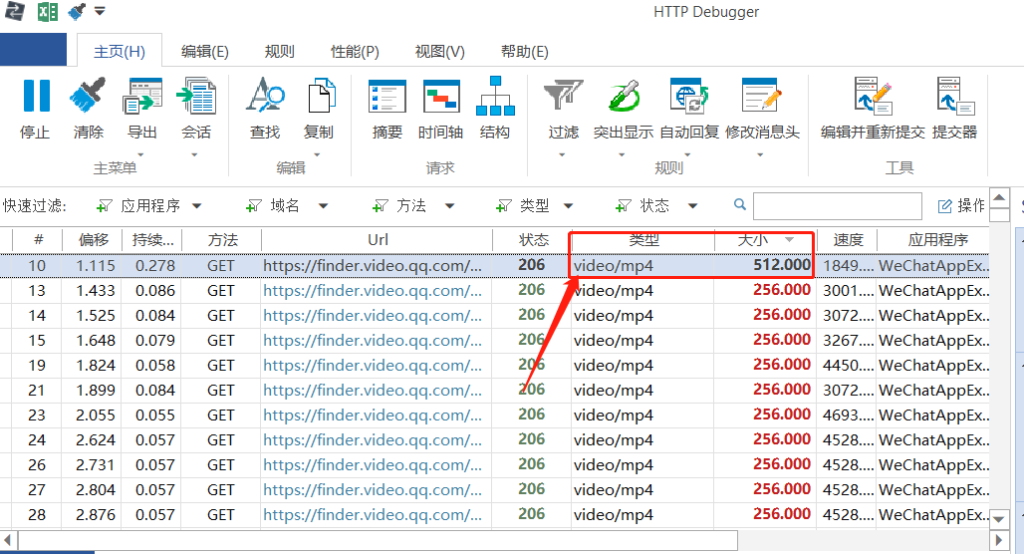Screen dimensions: 1024x554
Task: Sort by the Size (大小) column header
Action: [x=764, y=240]
